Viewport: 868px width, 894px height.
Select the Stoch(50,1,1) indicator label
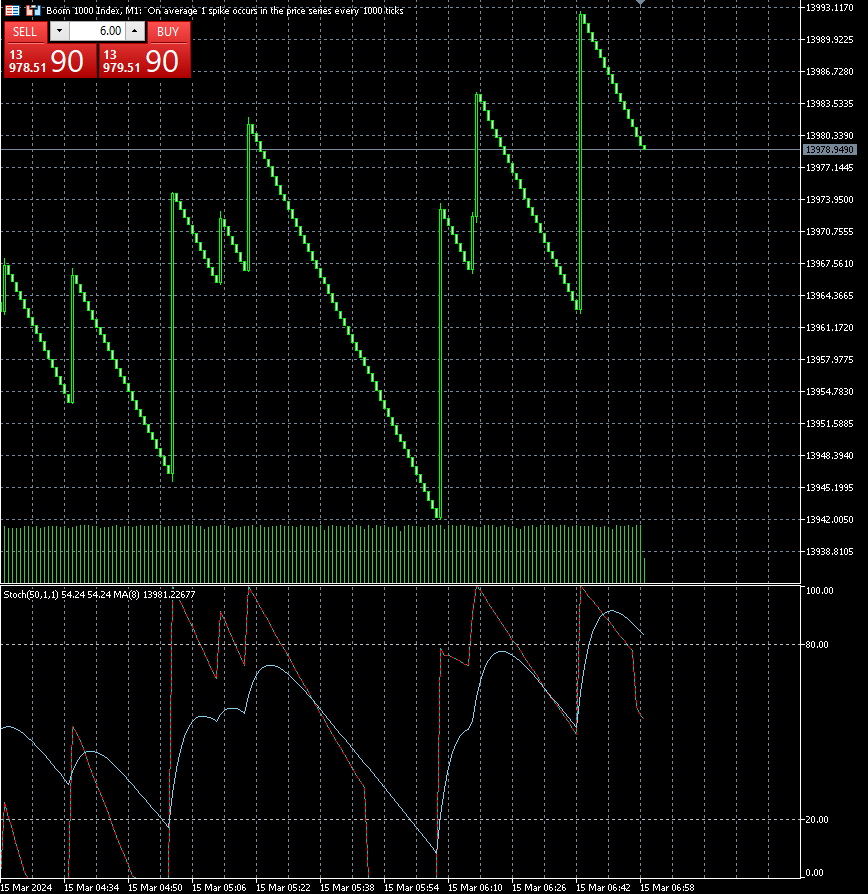point(31,594)
